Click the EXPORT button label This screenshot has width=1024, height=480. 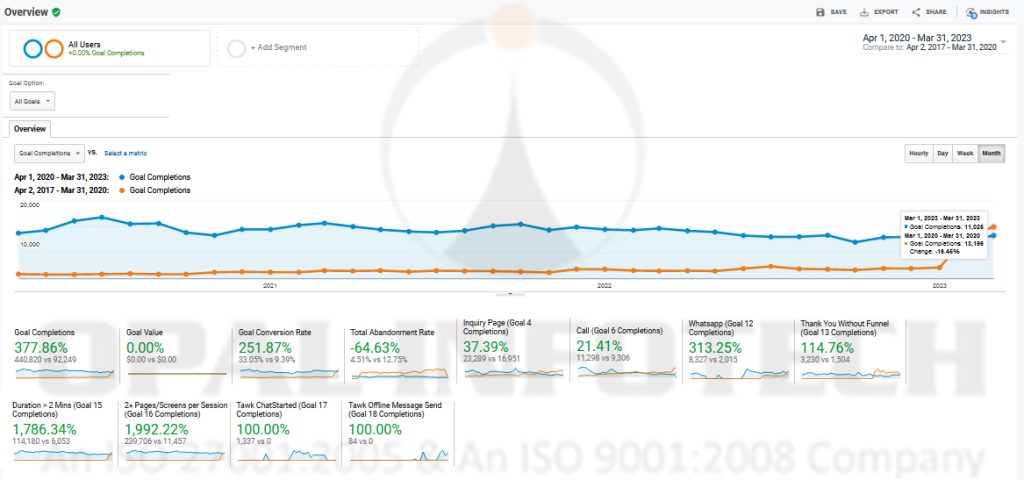tap(886, 12)
